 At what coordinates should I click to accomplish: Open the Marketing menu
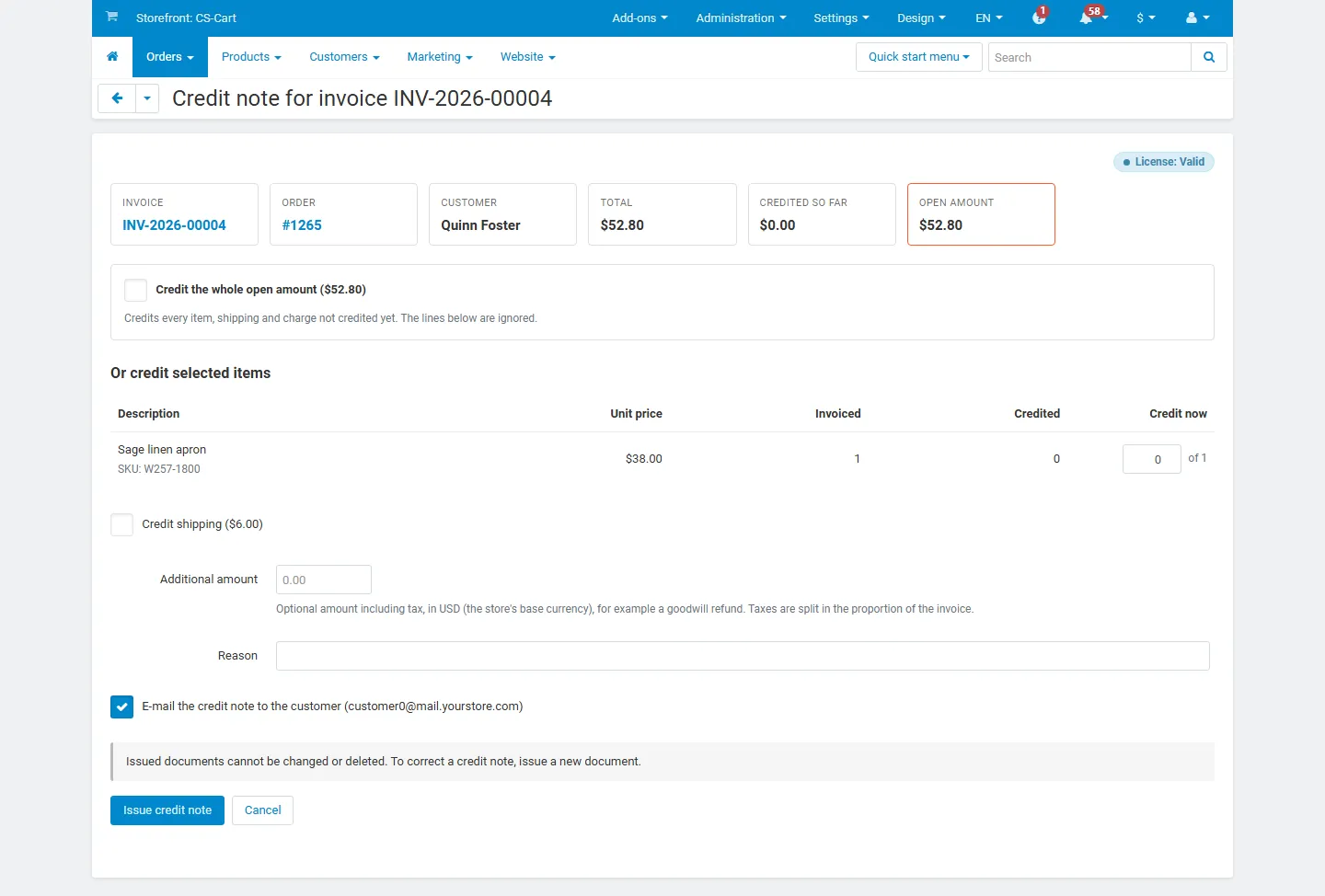(440, 57)
